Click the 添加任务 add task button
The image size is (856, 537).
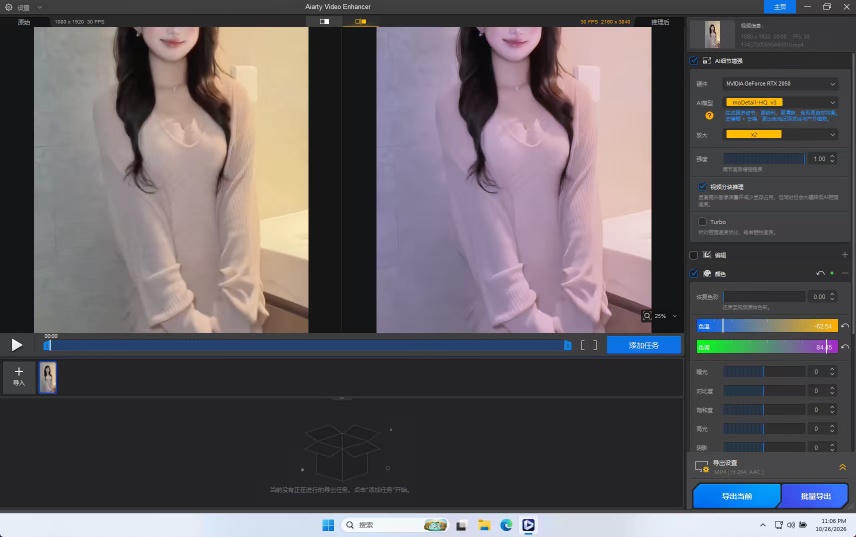pos(644,345)
